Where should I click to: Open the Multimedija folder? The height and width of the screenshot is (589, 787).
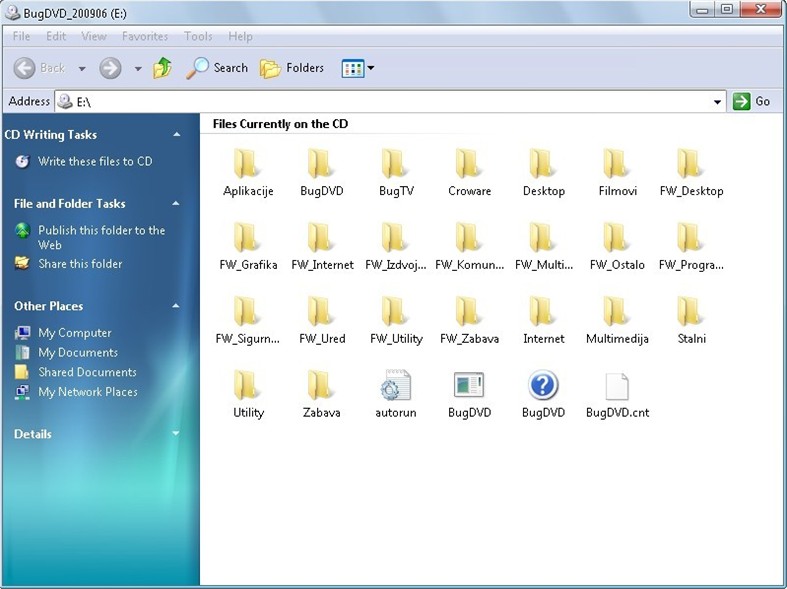pos(617,312)
